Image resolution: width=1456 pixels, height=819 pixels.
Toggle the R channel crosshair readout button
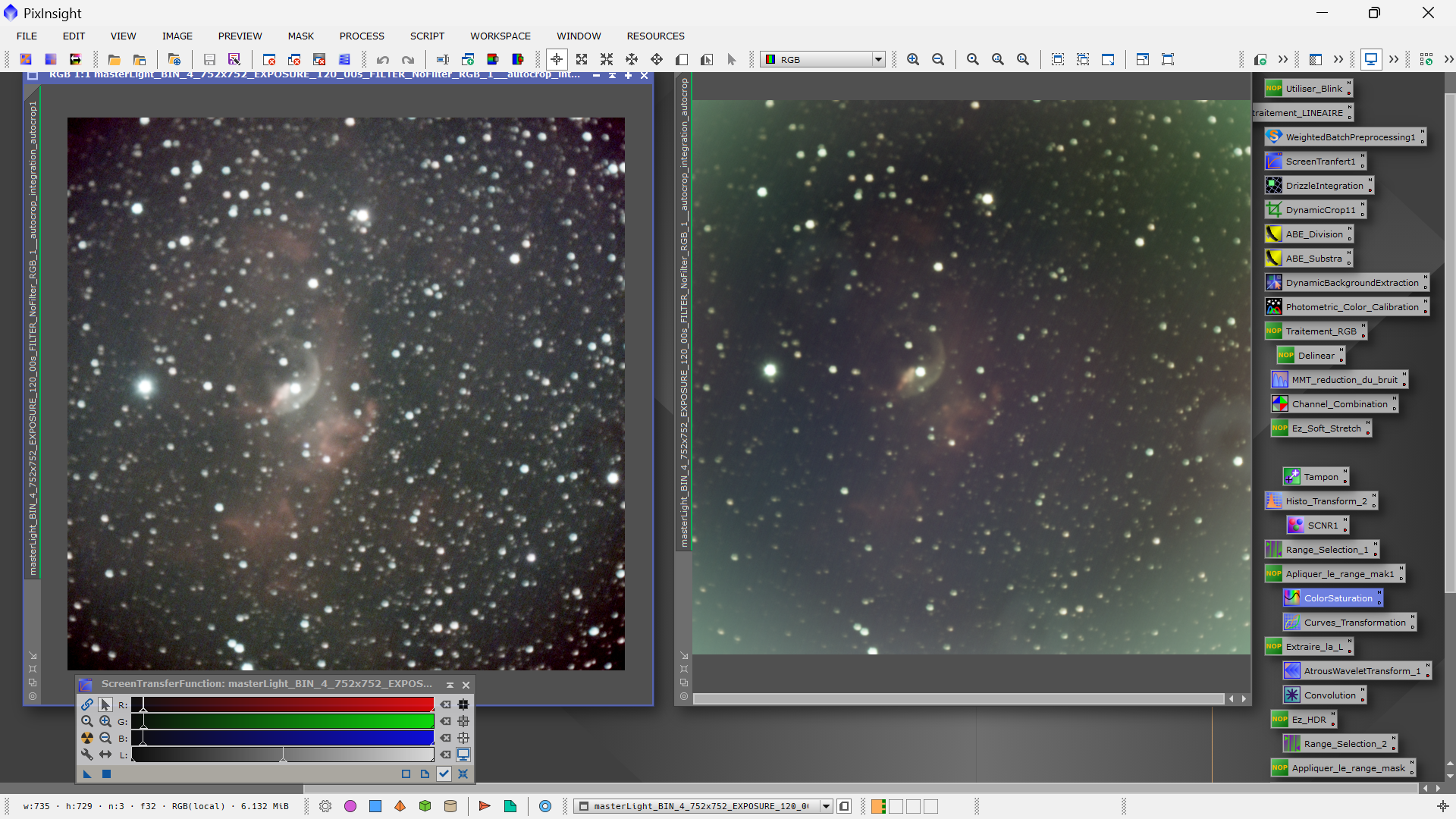463,704
